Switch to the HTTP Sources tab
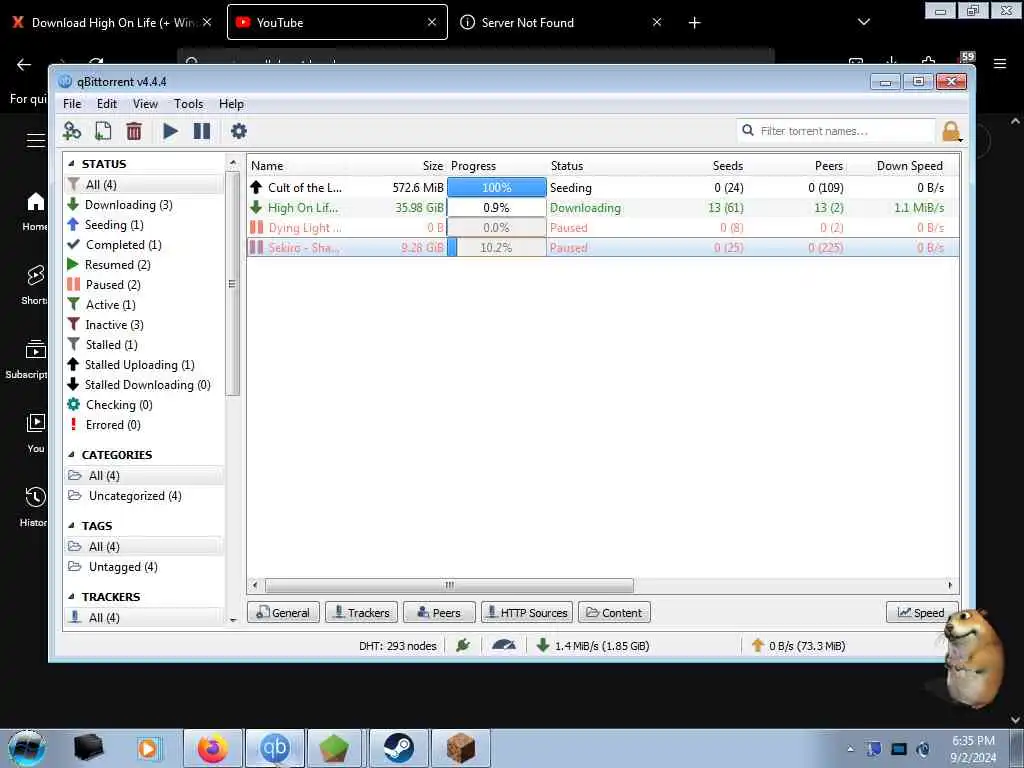The width and height of the screenshot is (1024, 768). [527, 613]
